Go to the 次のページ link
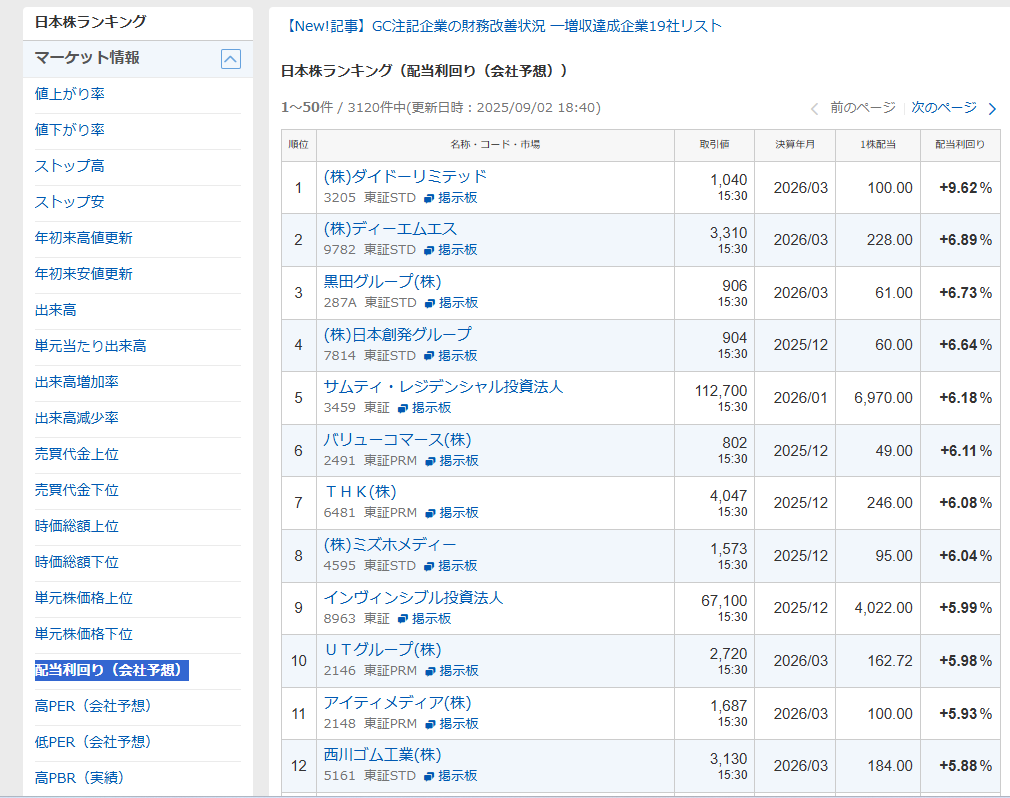The image size is (1010, 798). point(944,108)
